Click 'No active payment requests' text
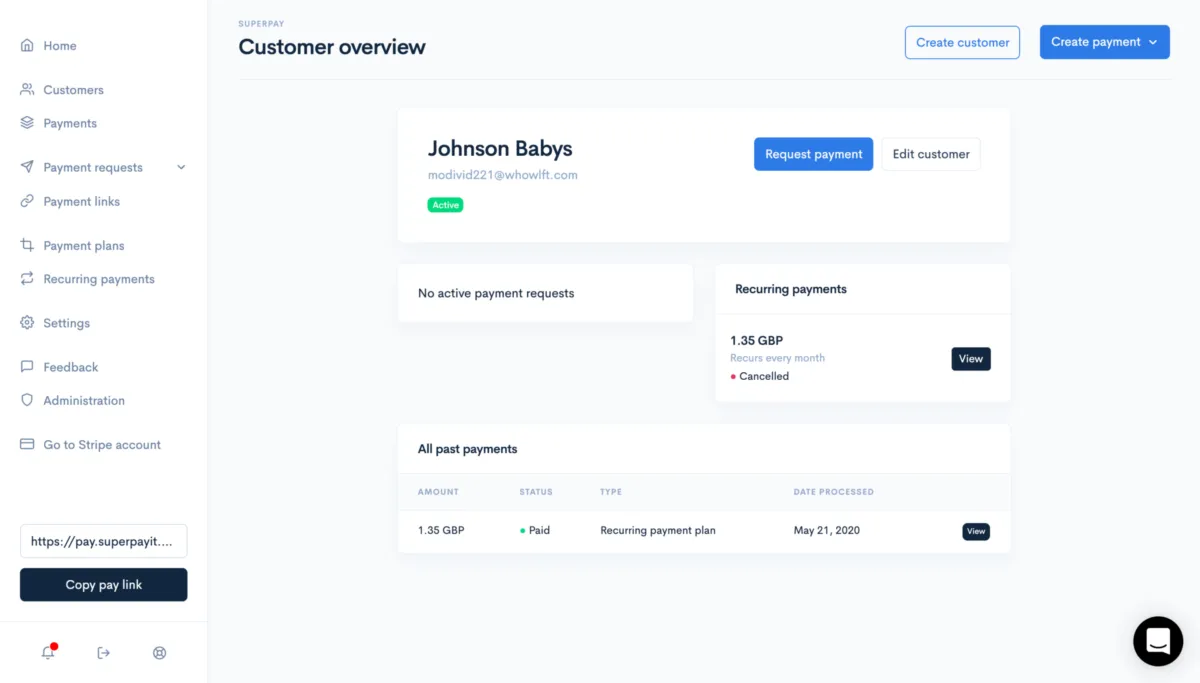Viewport: 1200px width, 683px height. click(496, 294)
